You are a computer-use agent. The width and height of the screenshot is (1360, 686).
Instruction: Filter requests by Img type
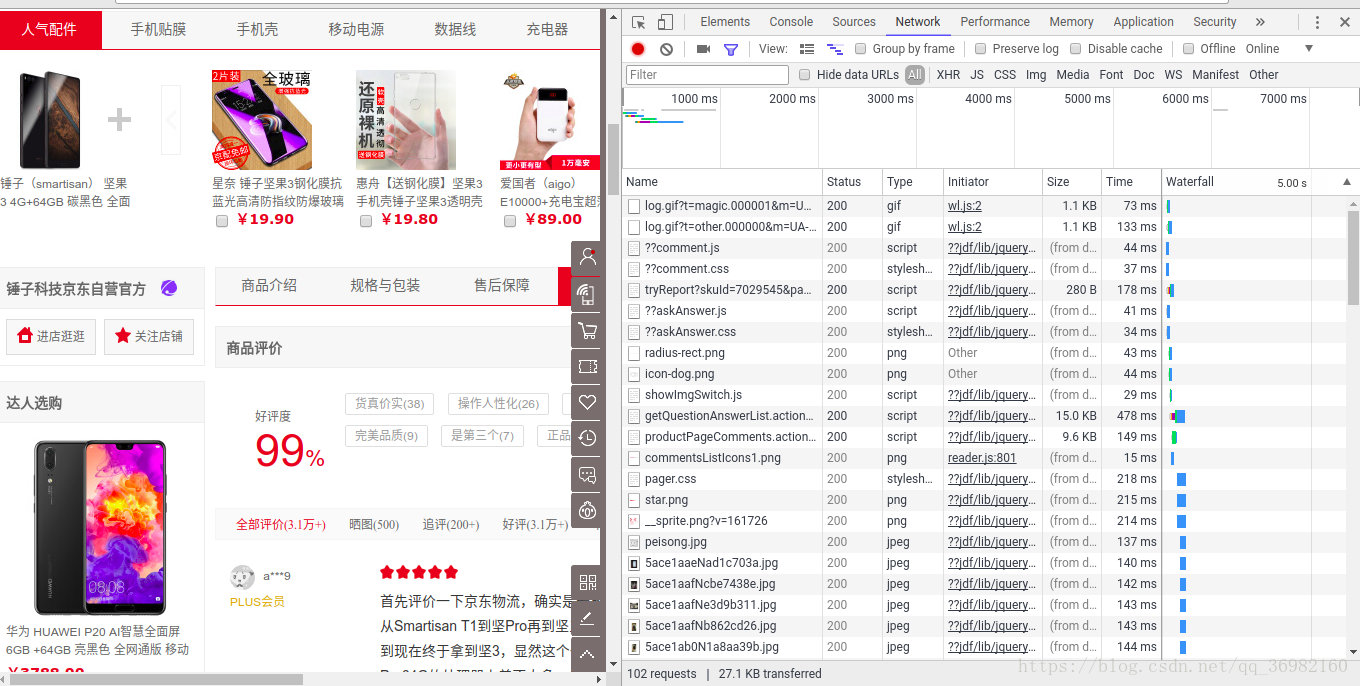(x=1036, y=75)
